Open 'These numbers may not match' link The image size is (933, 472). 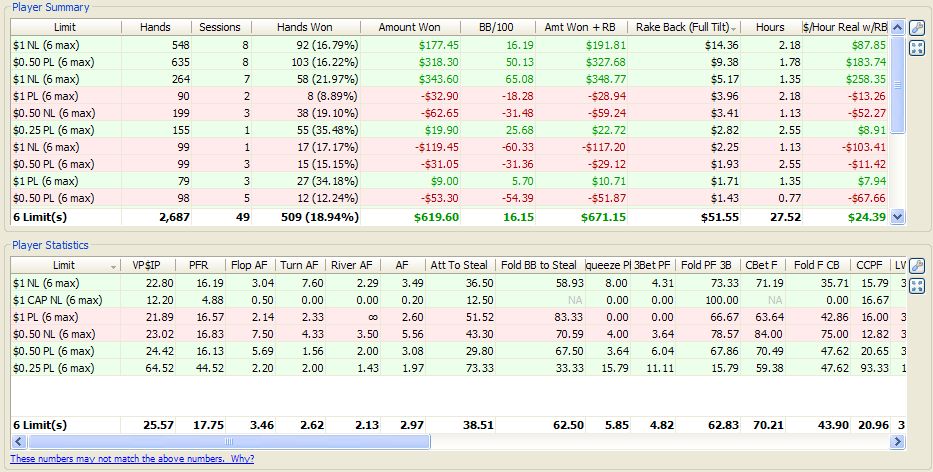(x=131, y=458)
